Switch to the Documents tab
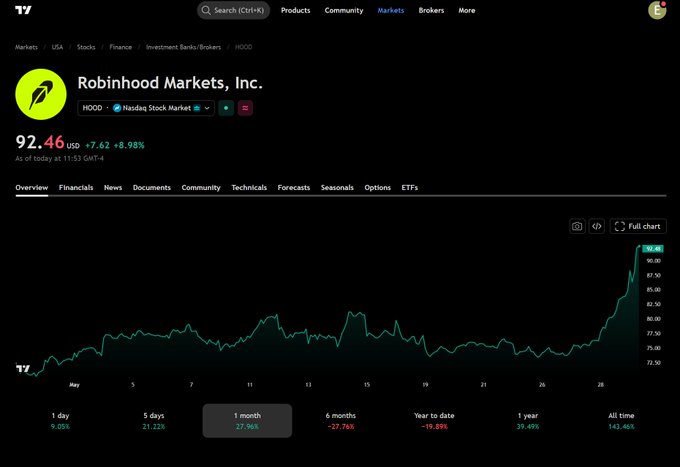 [x=152, y=187]
